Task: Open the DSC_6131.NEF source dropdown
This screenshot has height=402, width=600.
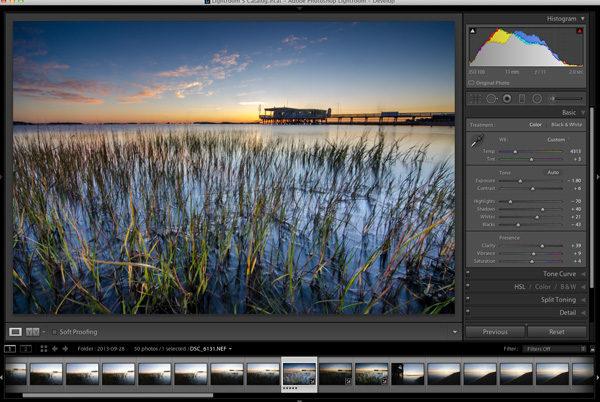Action: (211, 349)
